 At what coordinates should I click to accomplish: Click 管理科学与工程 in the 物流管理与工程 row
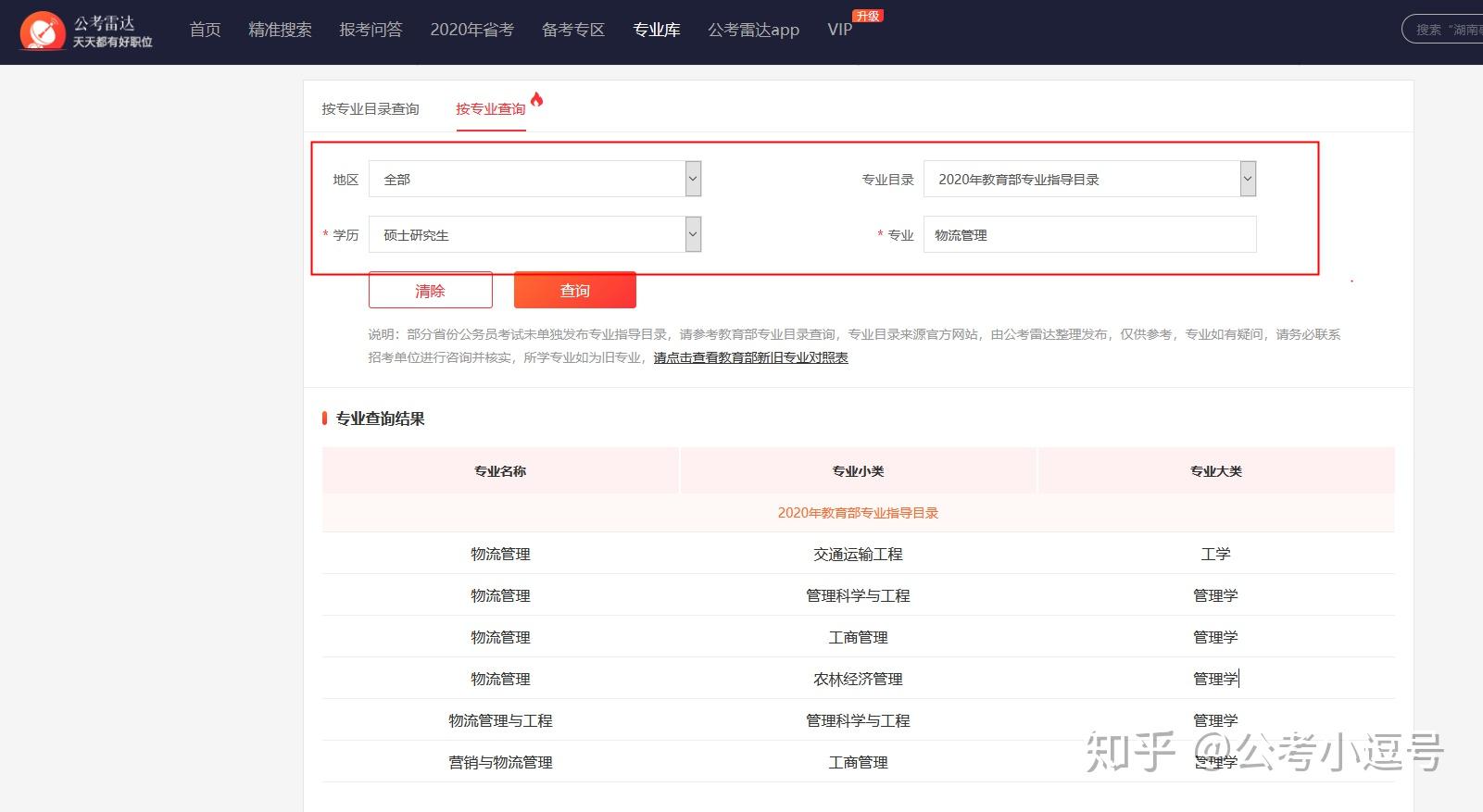pos(858,720)
